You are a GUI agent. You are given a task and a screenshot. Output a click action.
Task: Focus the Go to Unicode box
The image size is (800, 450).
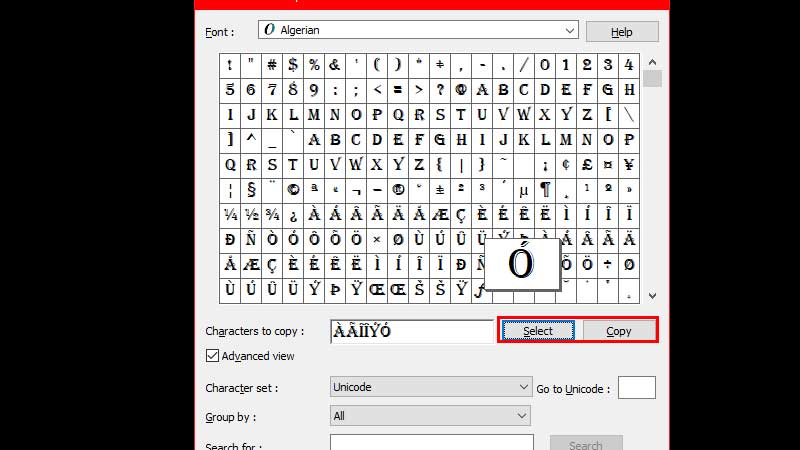pyautogui.click(x=637, y=388)
